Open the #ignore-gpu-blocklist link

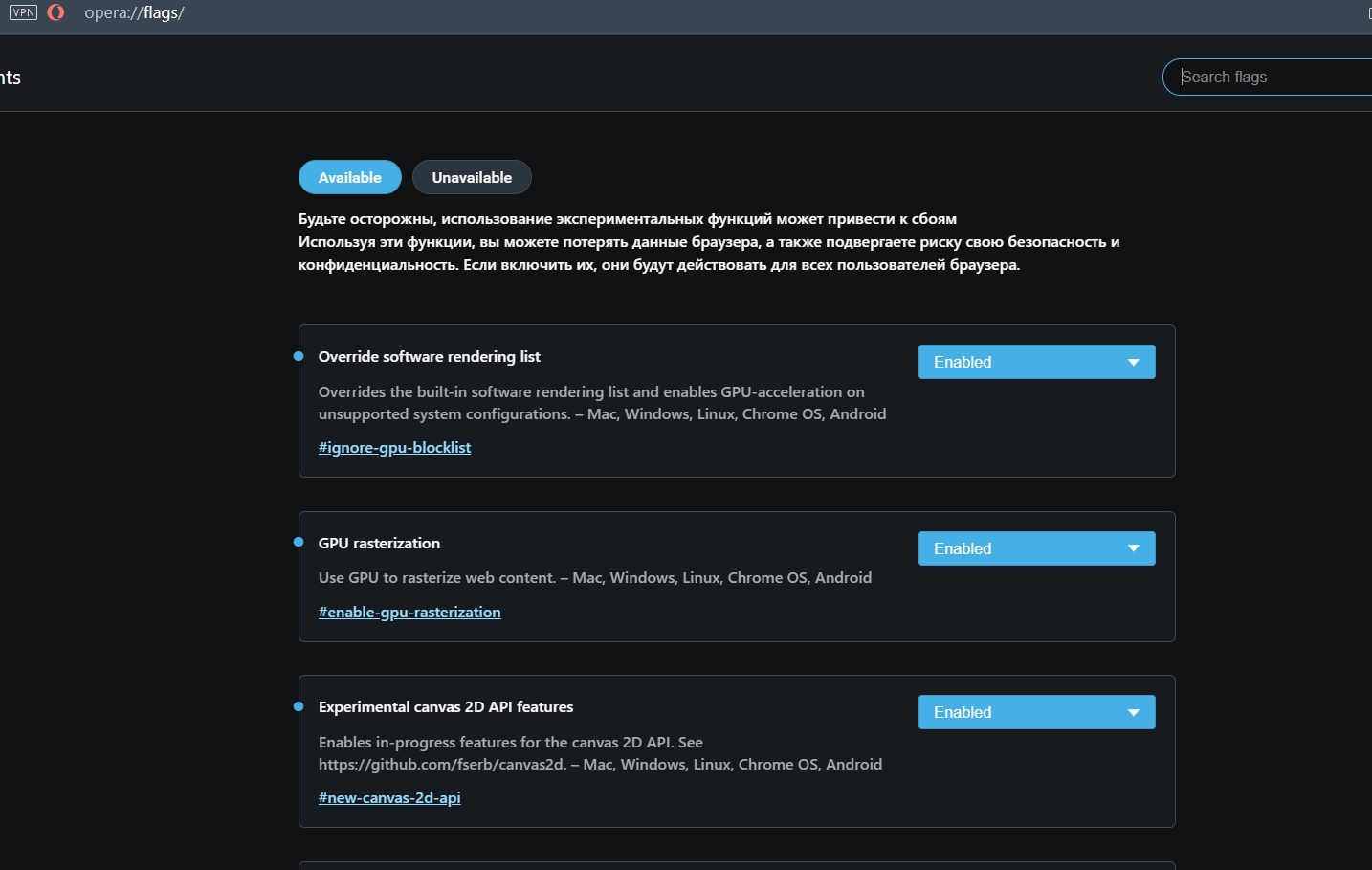coord(394,447)
